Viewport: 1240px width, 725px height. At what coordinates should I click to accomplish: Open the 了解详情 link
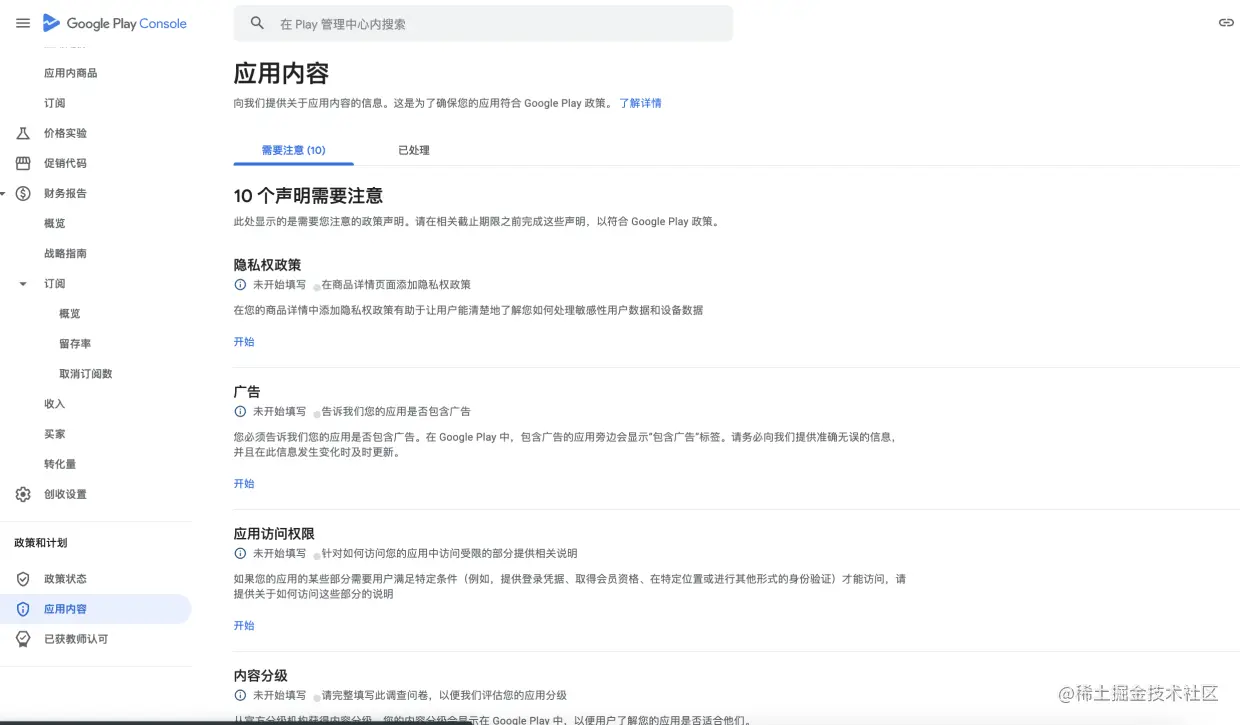(640, 102)
